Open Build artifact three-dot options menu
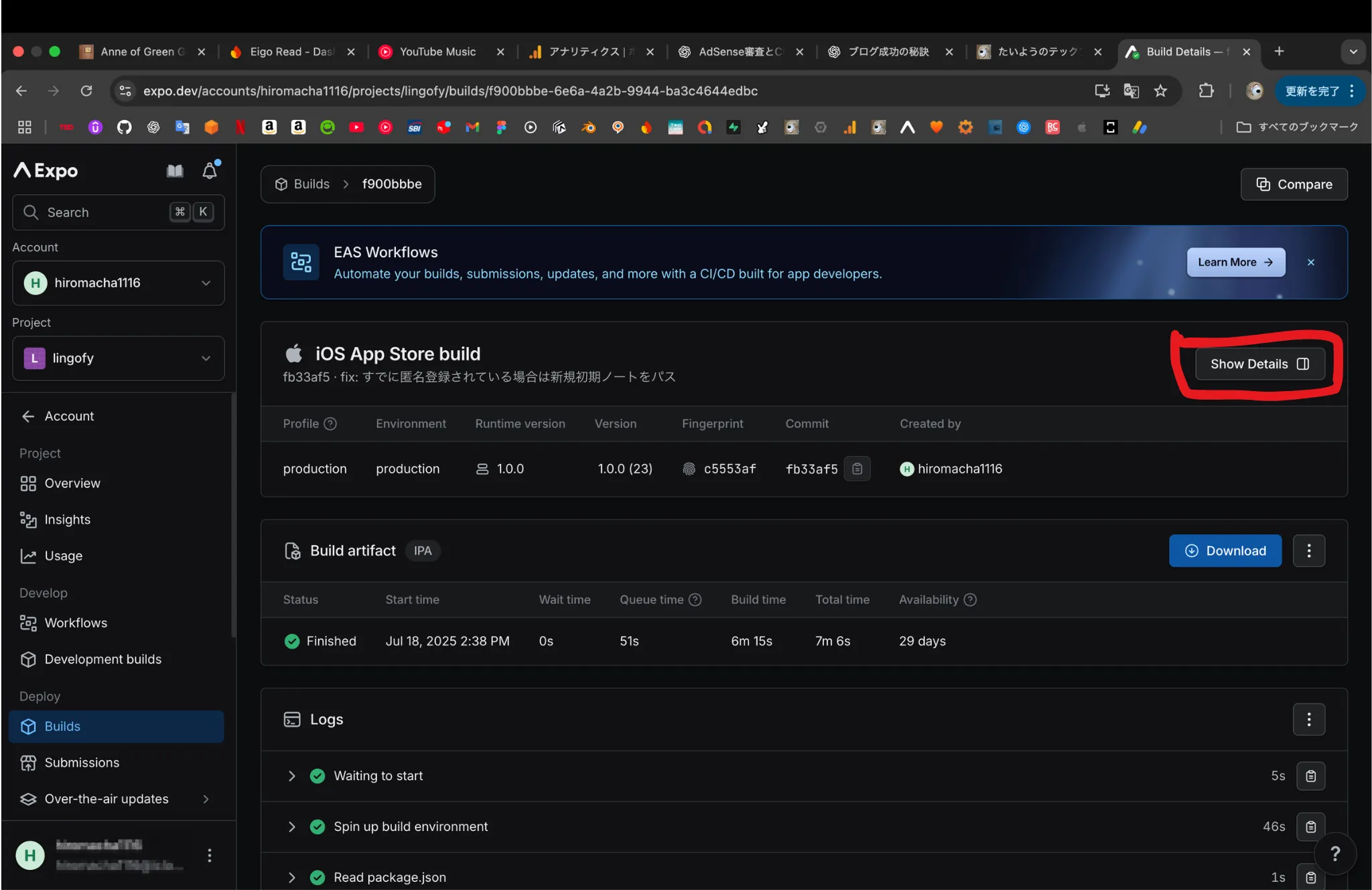Screen dimensions: 1372x890 click(x=1308, y=550)
